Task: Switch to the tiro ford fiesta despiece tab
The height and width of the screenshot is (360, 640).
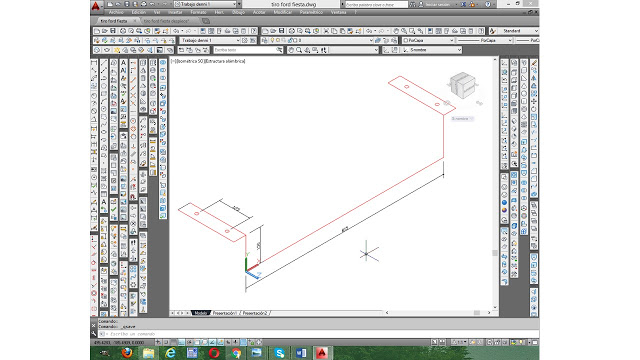Action: (167, 21)
